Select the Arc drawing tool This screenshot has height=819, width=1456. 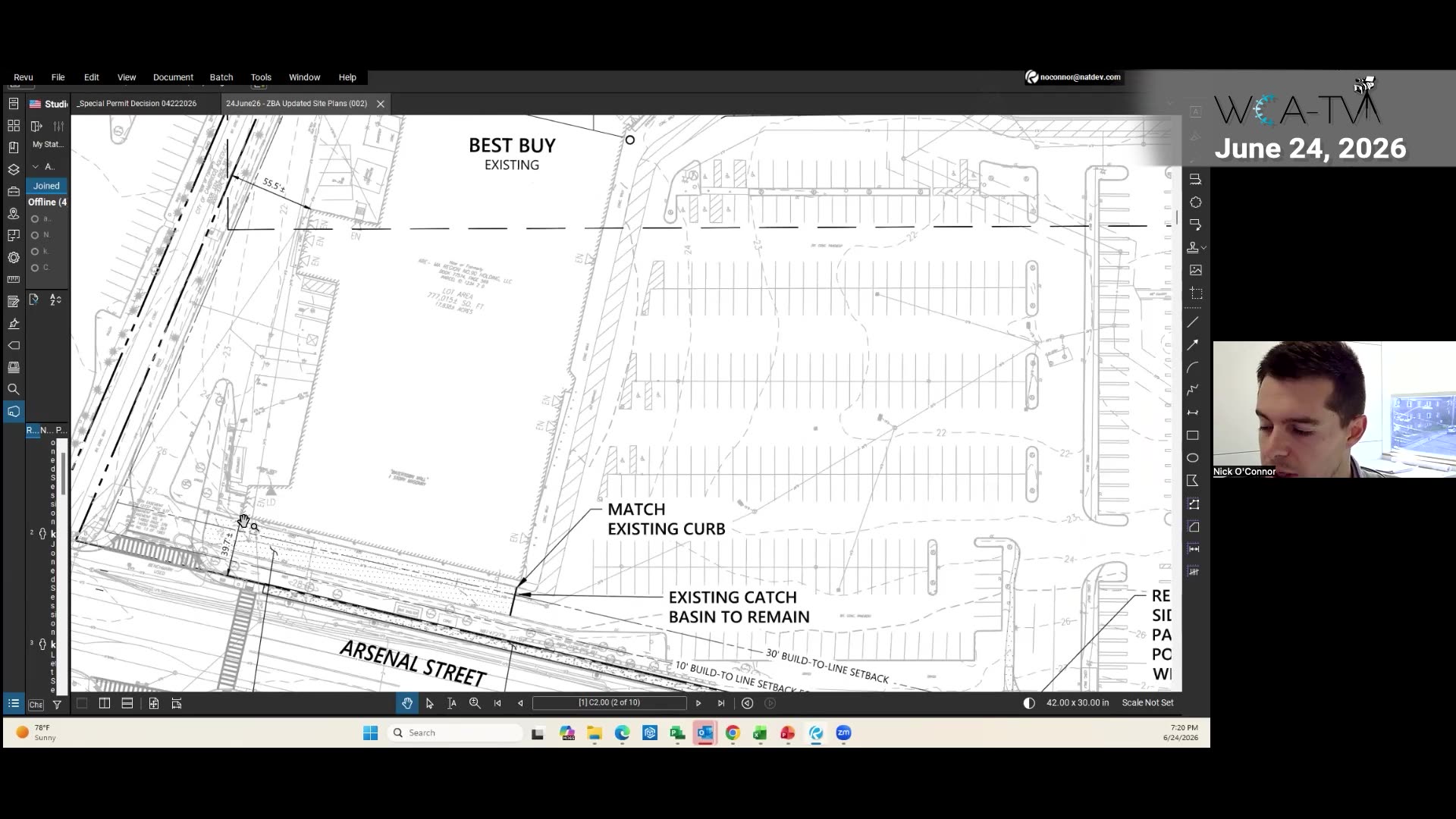[x=1193, y=368]
